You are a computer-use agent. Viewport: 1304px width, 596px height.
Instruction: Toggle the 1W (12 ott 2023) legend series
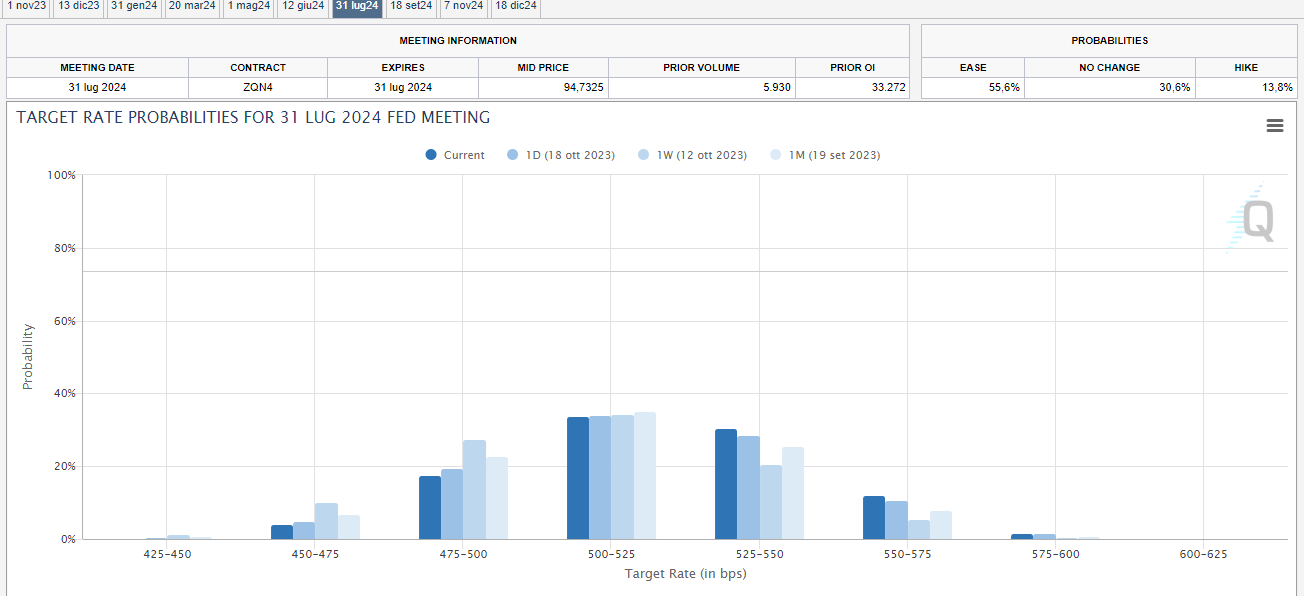(692, 155)
